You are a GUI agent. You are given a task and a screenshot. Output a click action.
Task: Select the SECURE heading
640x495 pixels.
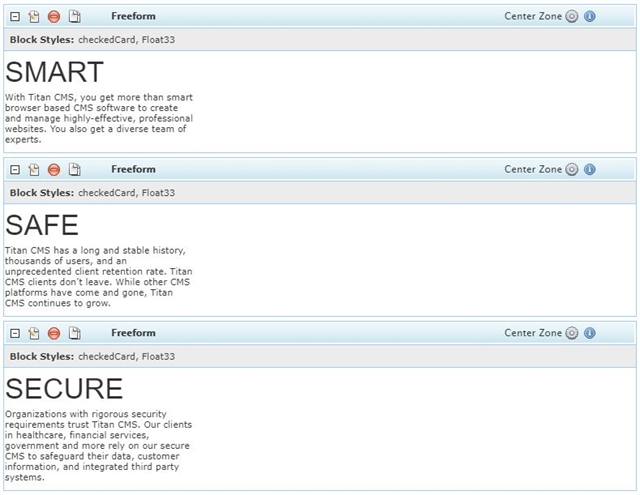pyautogui.click(x=64, y=388)
